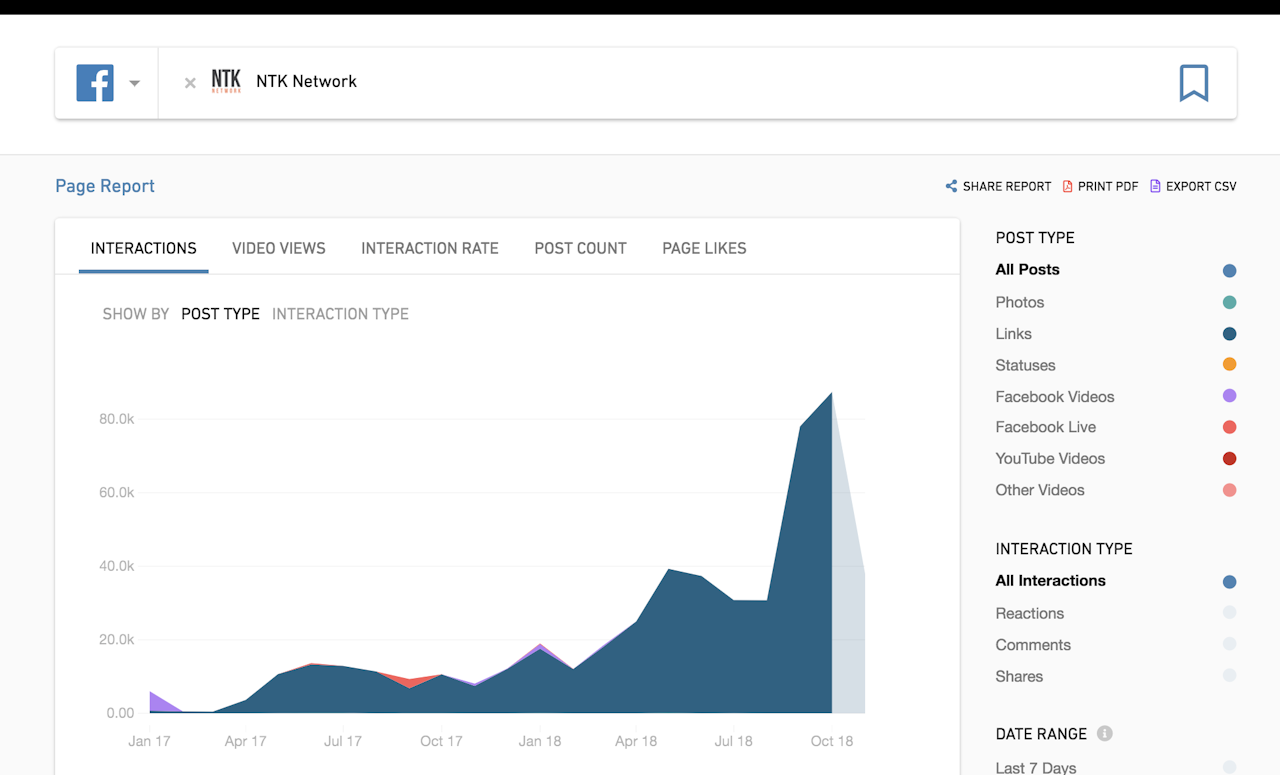Open the Page Likes tab

(x=704, y=248)
